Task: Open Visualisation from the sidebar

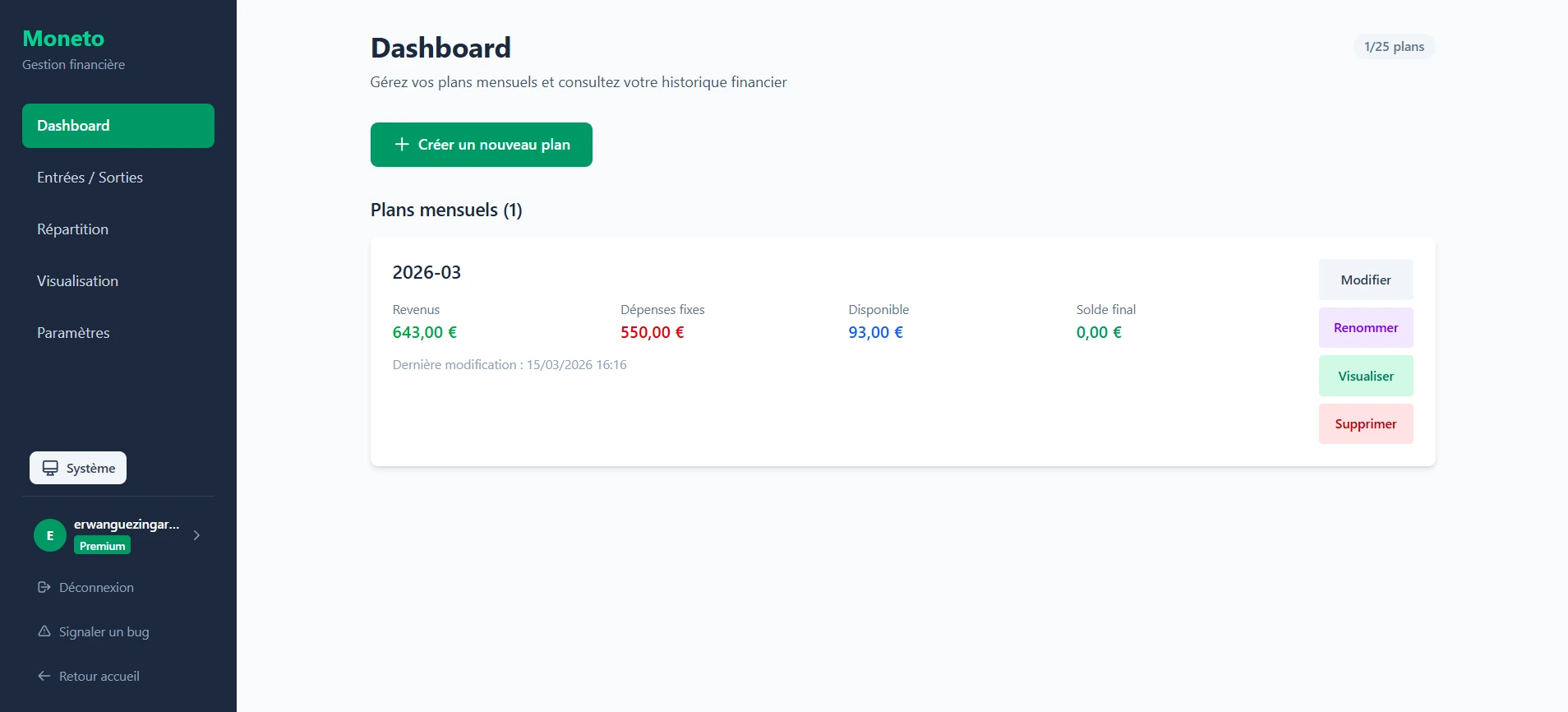Action: (x=77, y=281)
